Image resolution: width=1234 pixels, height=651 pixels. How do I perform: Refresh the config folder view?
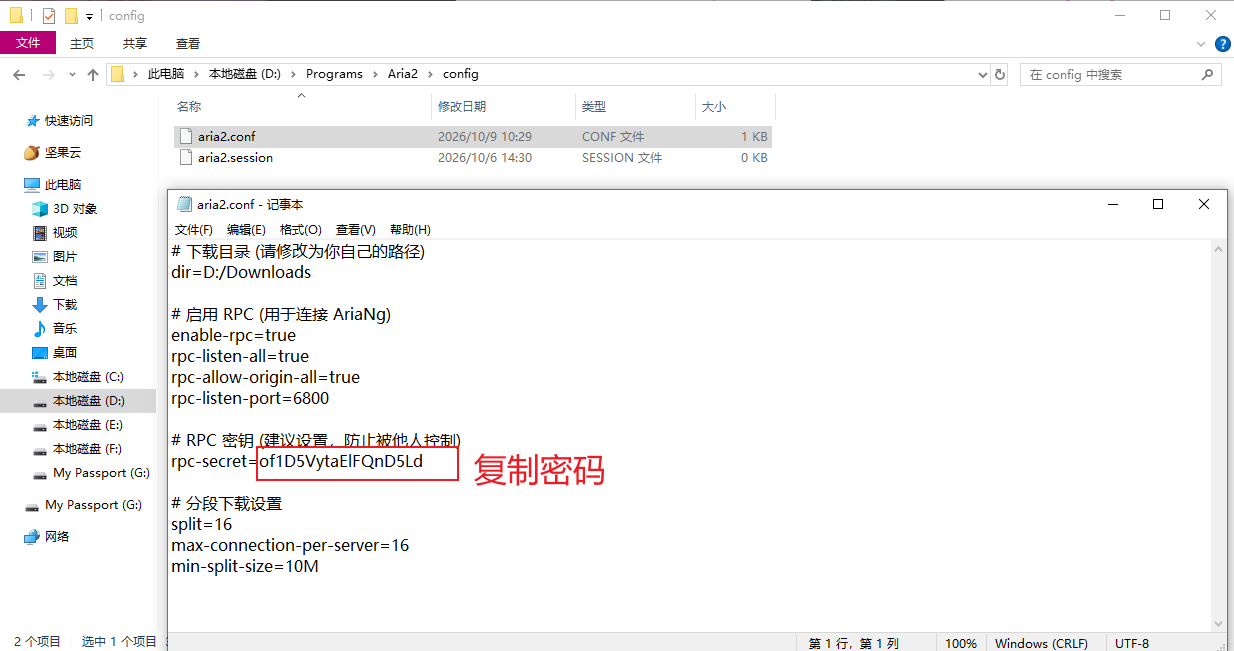1000,74
